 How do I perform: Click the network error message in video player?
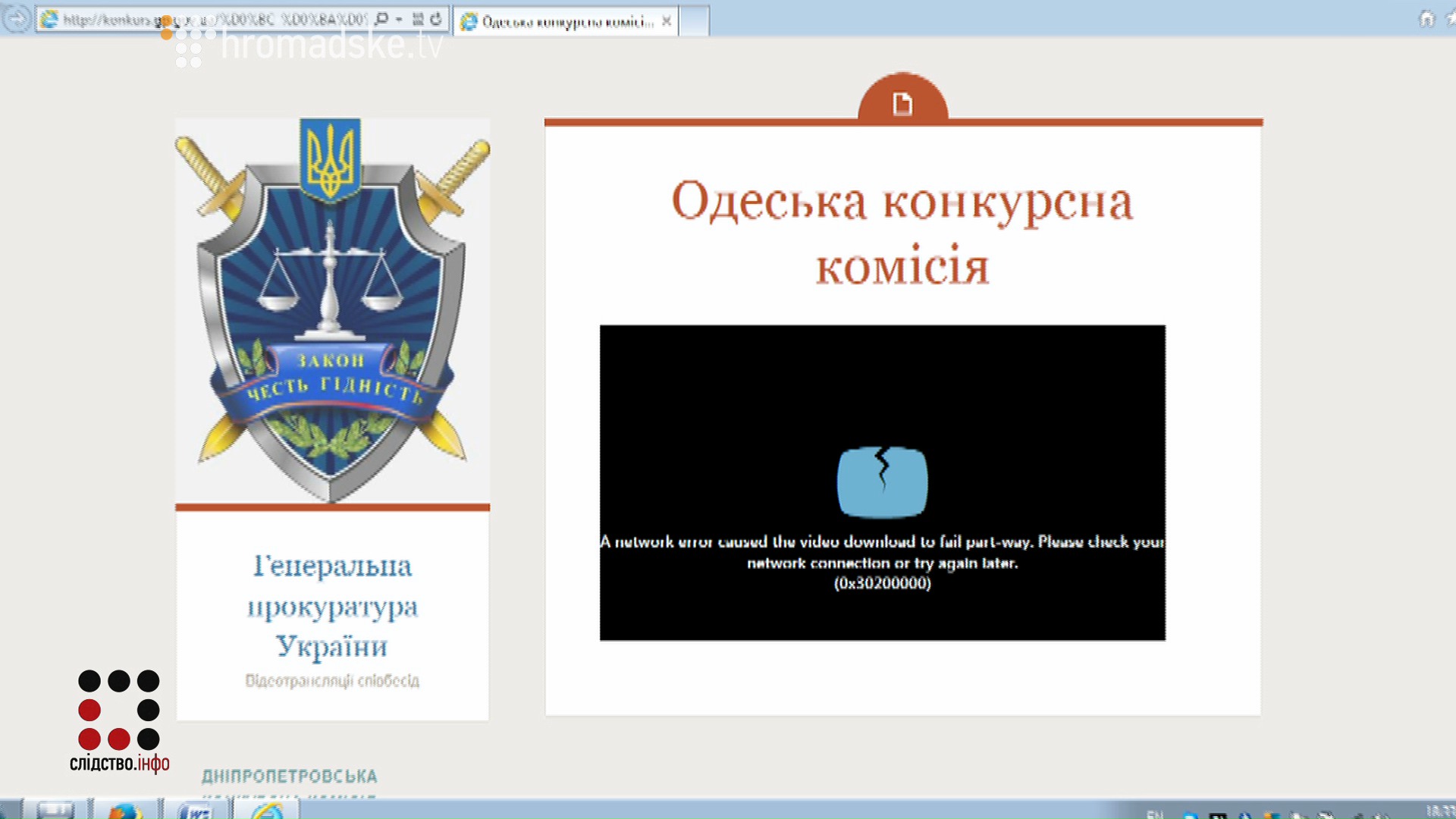[x=883, y=562]
